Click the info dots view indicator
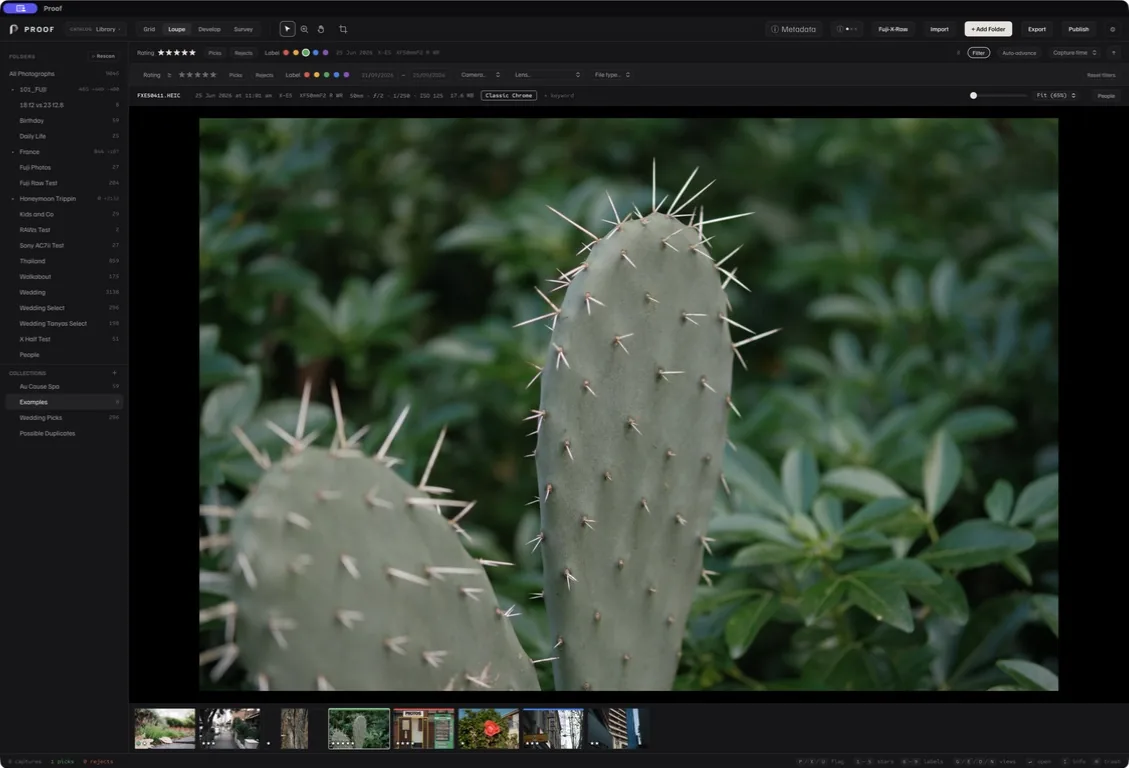 pos(847,30)
